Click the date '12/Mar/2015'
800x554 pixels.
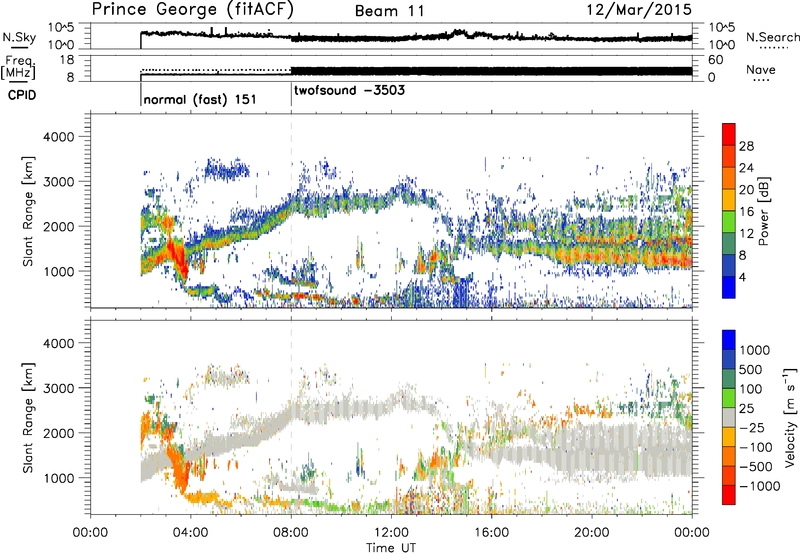point(639,10)
